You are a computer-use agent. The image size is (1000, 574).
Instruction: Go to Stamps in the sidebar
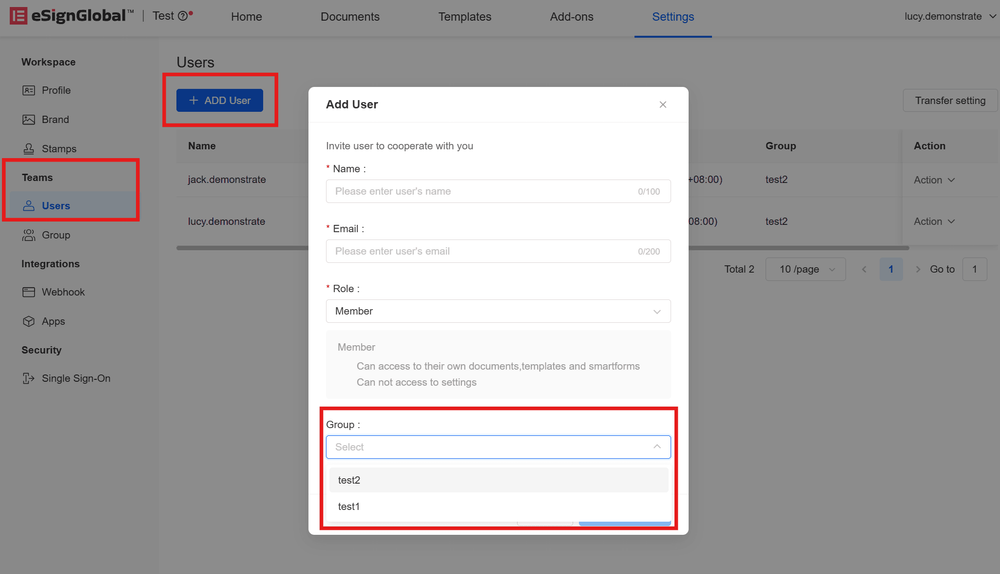click(x=58, y=149)
